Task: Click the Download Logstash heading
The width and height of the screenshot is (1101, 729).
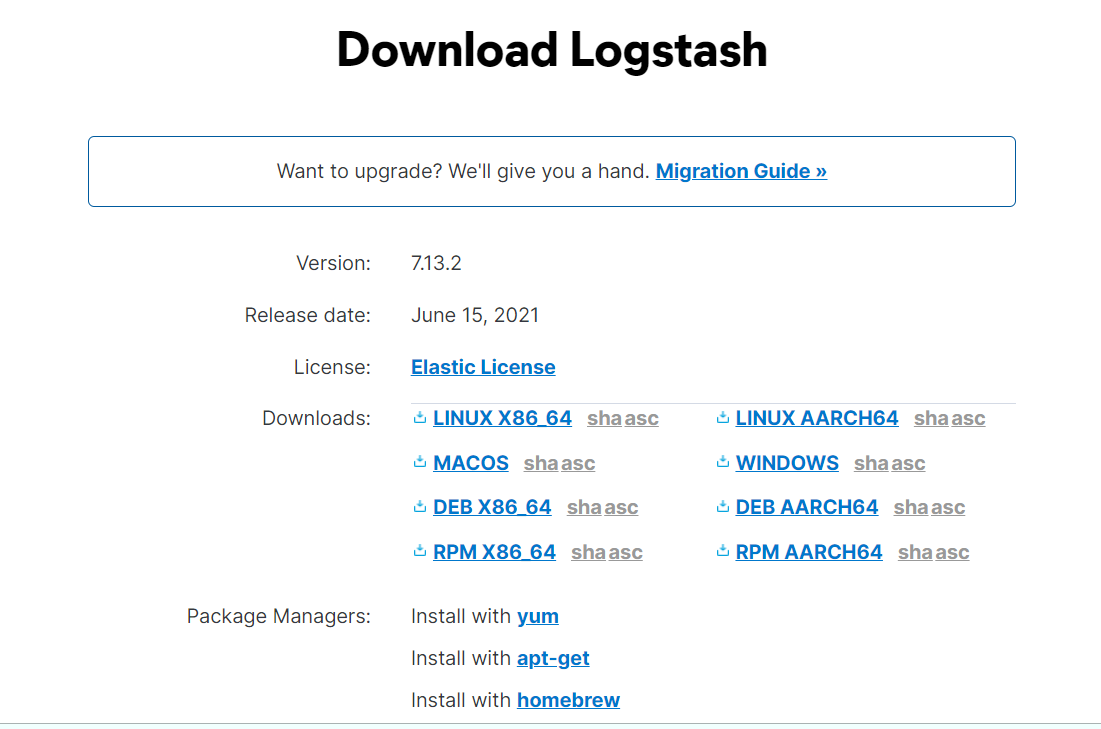Action: 552,51
